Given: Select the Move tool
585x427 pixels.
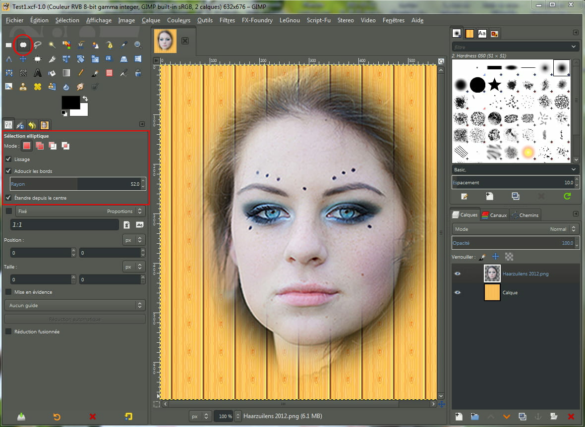Looking at the screenshot, I should [x=23, y=59].
